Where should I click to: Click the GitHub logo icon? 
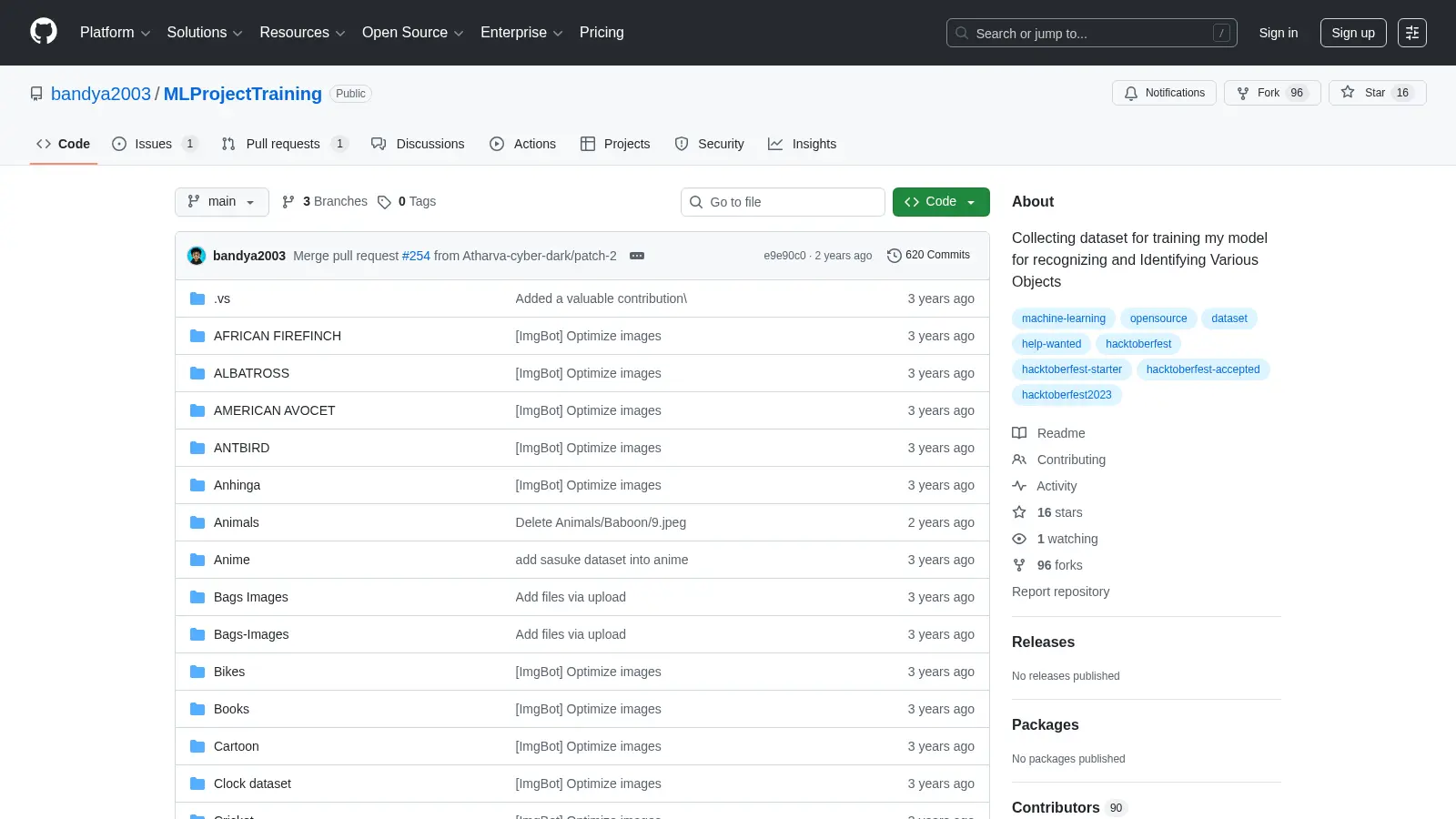click(44, 32)
